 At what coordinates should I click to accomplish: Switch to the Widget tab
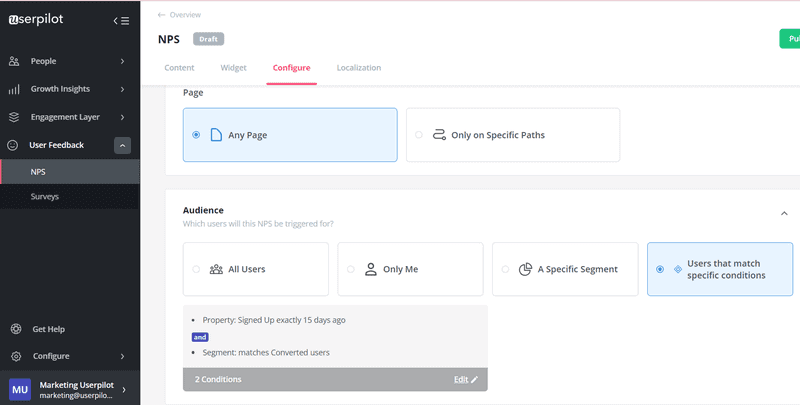(233, 68)
